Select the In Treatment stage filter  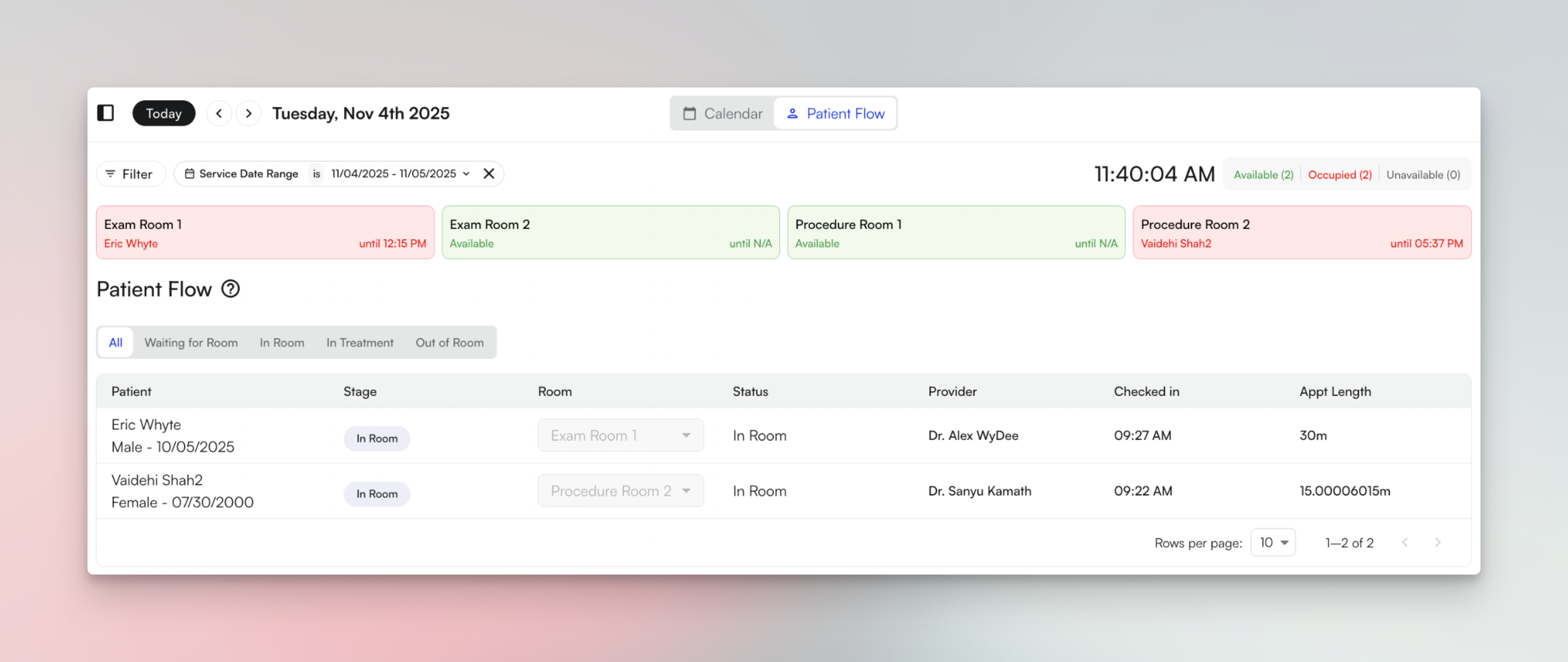(x=360, y=342)
